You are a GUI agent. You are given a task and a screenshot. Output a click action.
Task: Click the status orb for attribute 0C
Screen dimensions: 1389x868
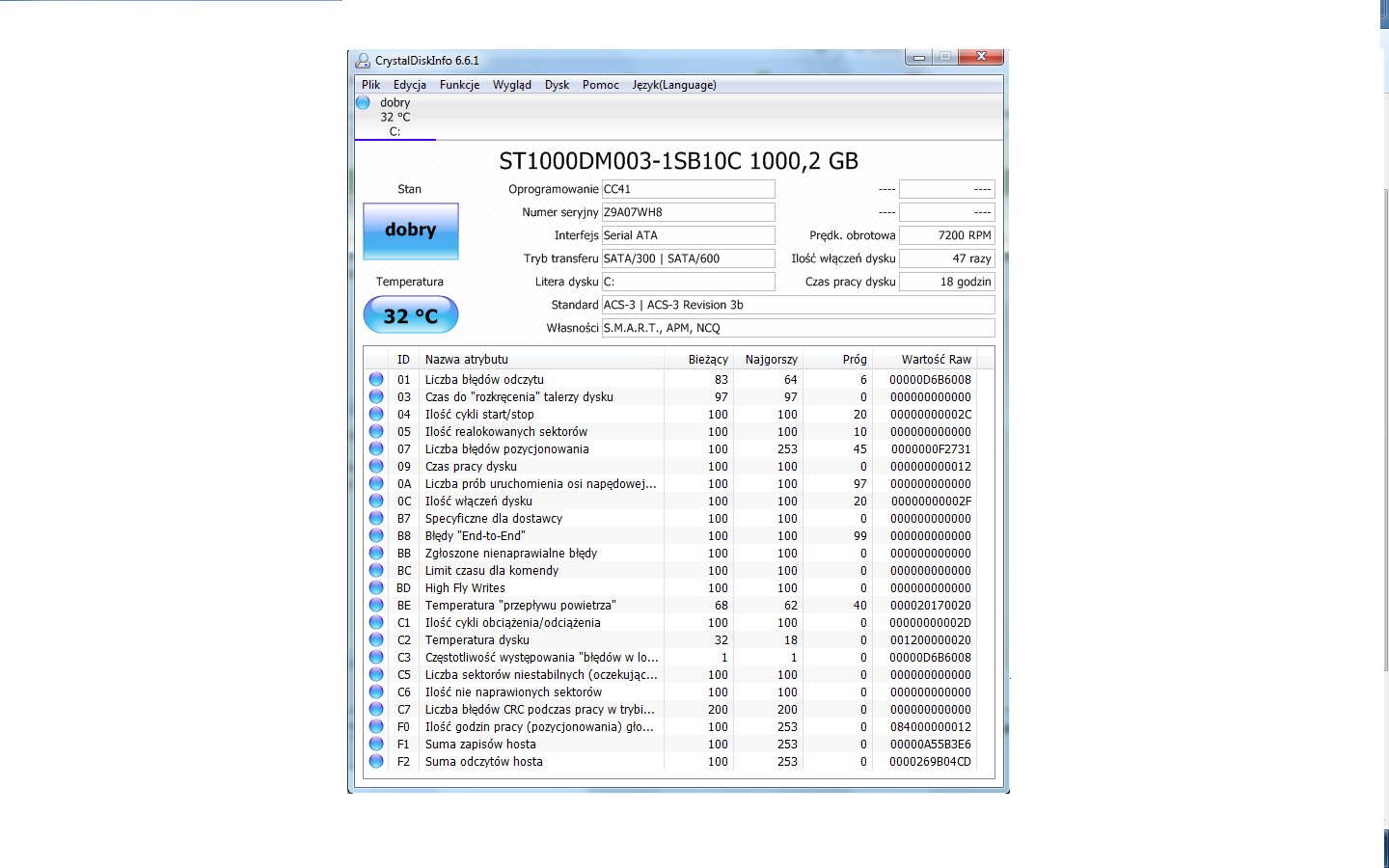pyautogui.click(x=376, y=501)
